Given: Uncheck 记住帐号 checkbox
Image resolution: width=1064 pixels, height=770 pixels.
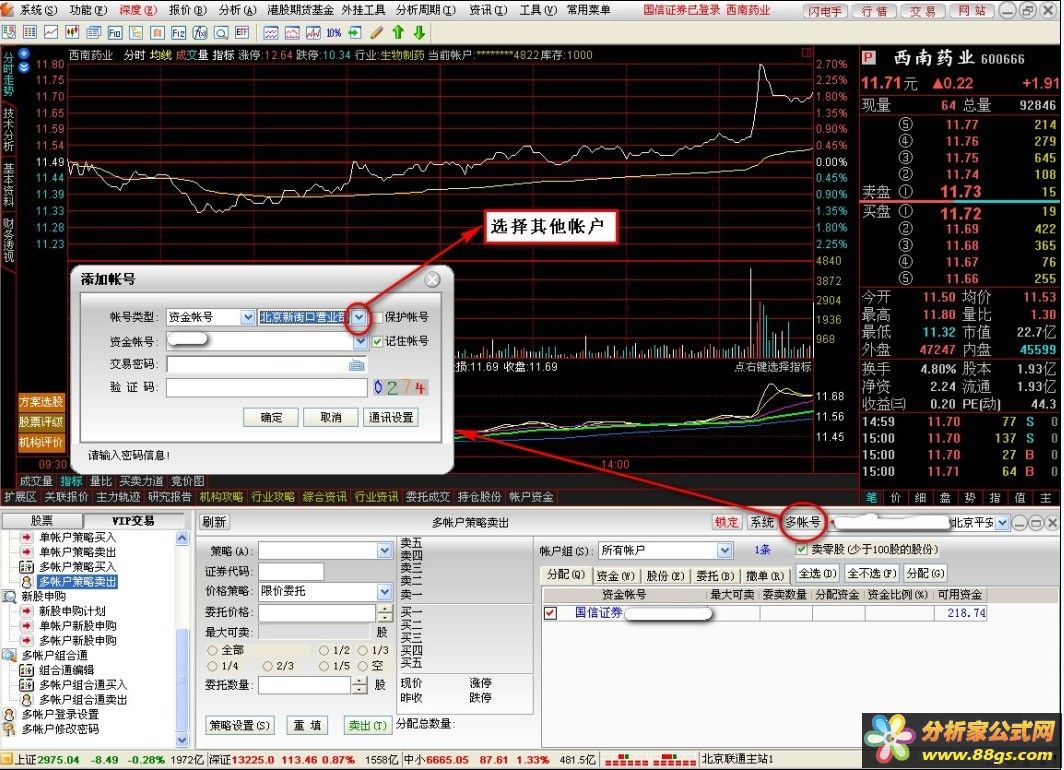Looking at the screenshot, I should click(x=377, y=341).
